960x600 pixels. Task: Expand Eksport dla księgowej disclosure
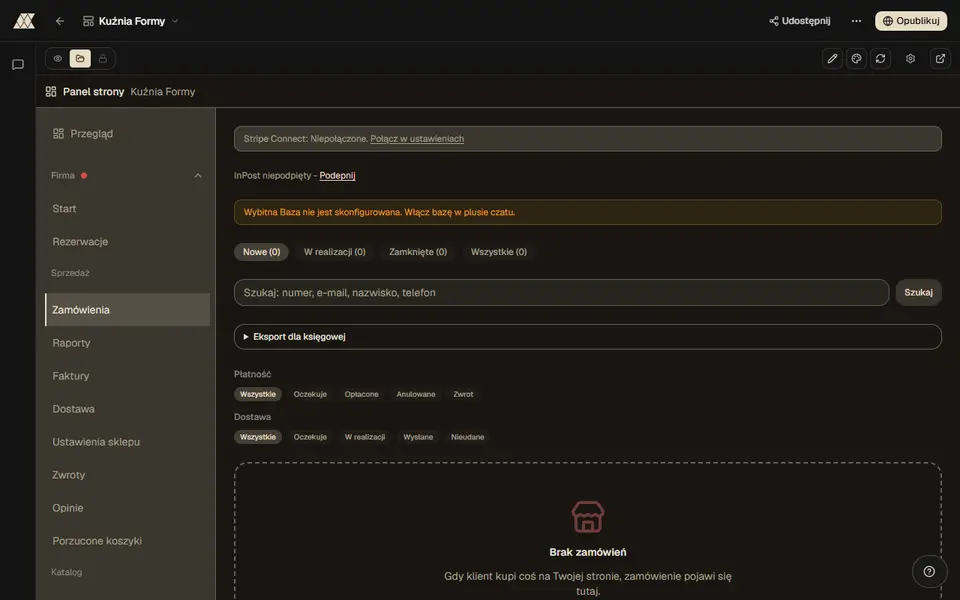pos(587,337)
